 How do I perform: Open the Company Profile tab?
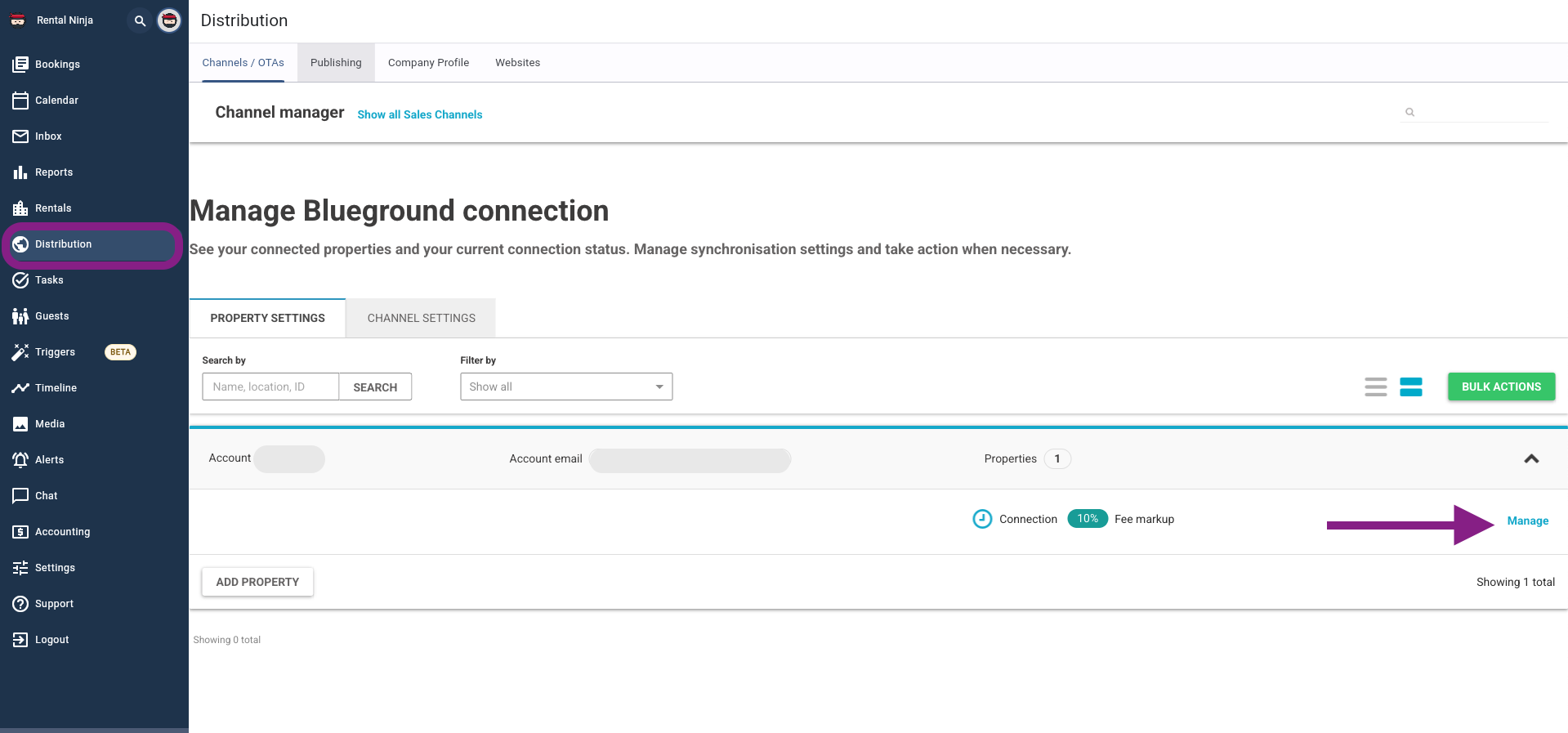(428, 63)
